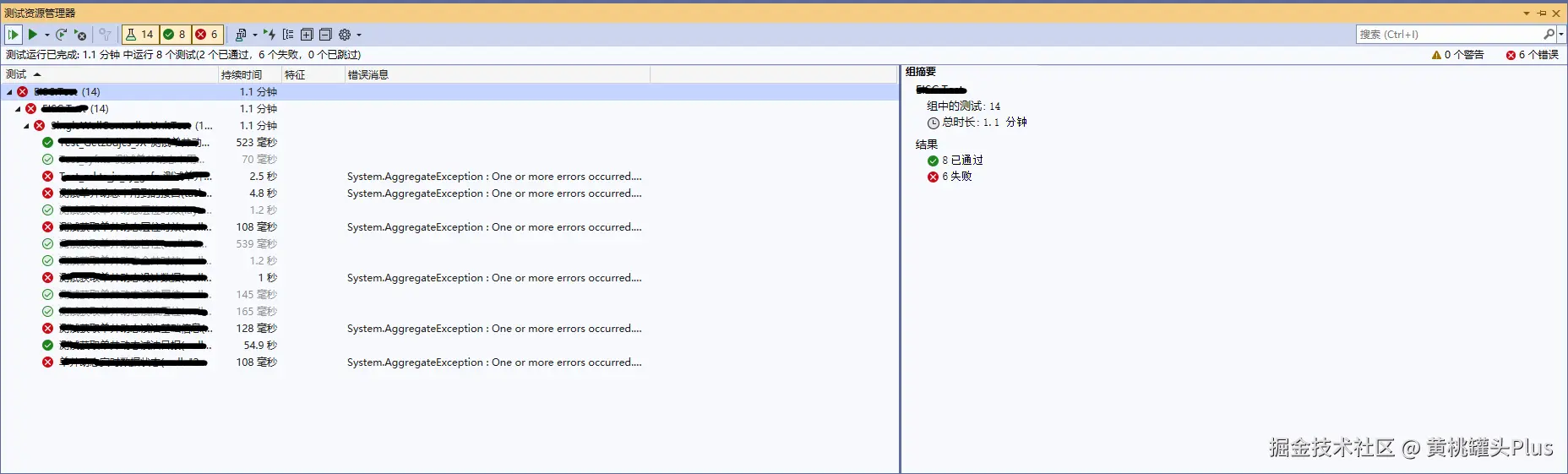Click the AggregateException message in the 4.8 秒 row

click(494, 193)
